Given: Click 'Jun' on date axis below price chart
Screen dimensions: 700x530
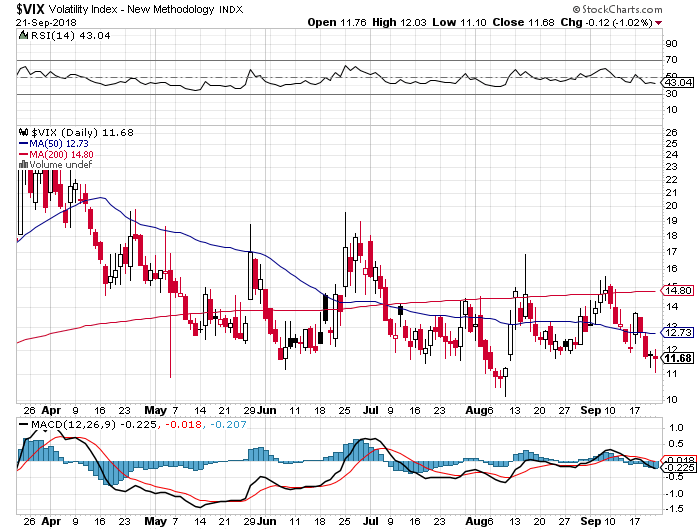Looking at the screenshot, I should point(267,410).
